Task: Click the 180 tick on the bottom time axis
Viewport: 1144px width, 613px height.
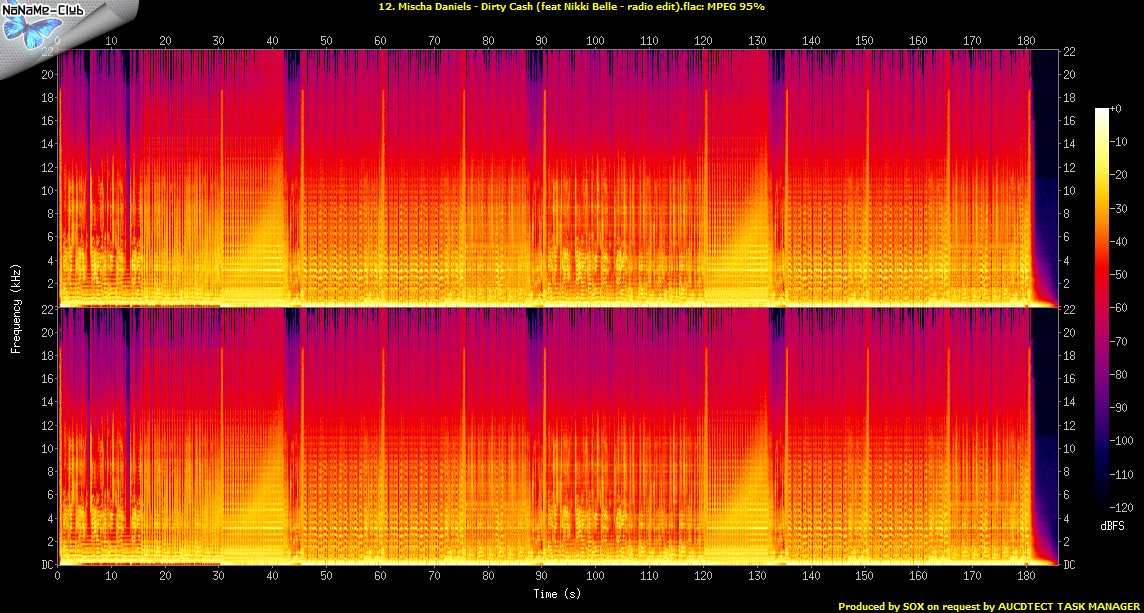Action: 1025,577
